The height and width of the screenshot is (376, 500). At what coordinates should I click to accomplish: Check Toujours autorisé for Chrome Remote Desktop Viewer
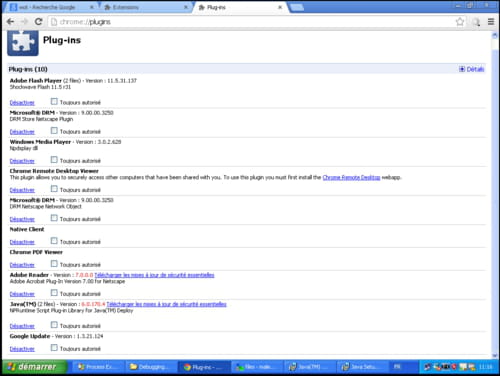tap(54, 189)
